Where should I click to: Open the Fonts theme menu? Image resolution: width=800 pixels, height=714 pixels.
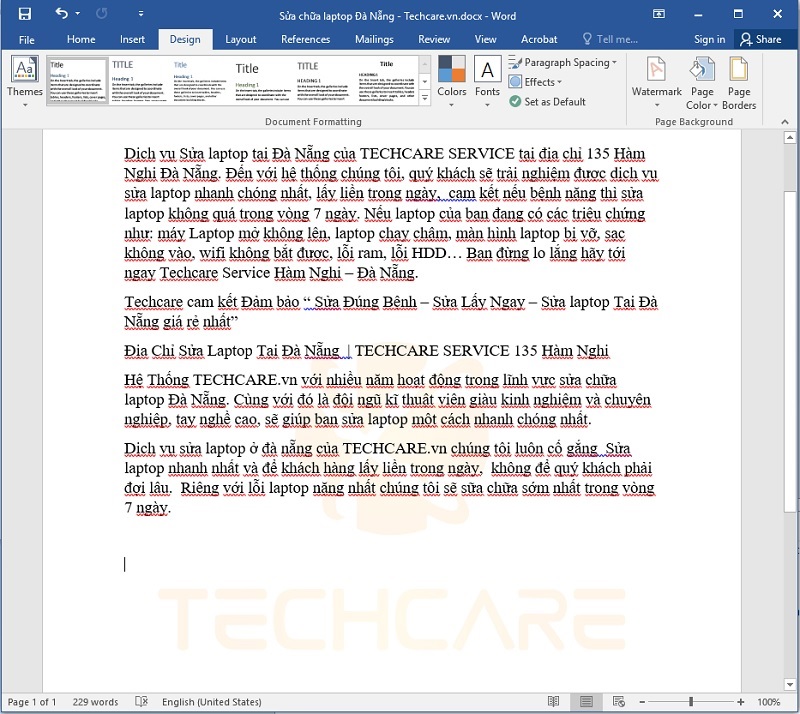[487, 80]
